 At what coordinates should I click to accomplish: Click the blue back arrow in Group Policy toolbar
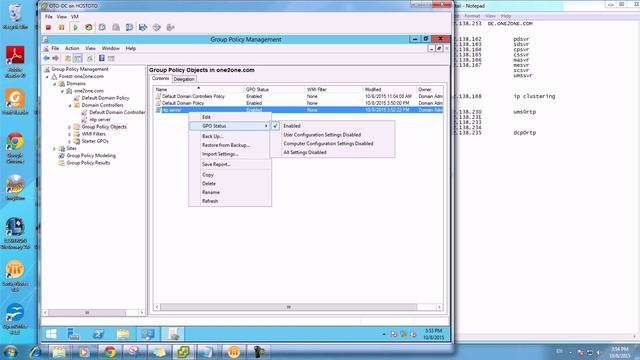pyautogui.click(x=47, y=58)
